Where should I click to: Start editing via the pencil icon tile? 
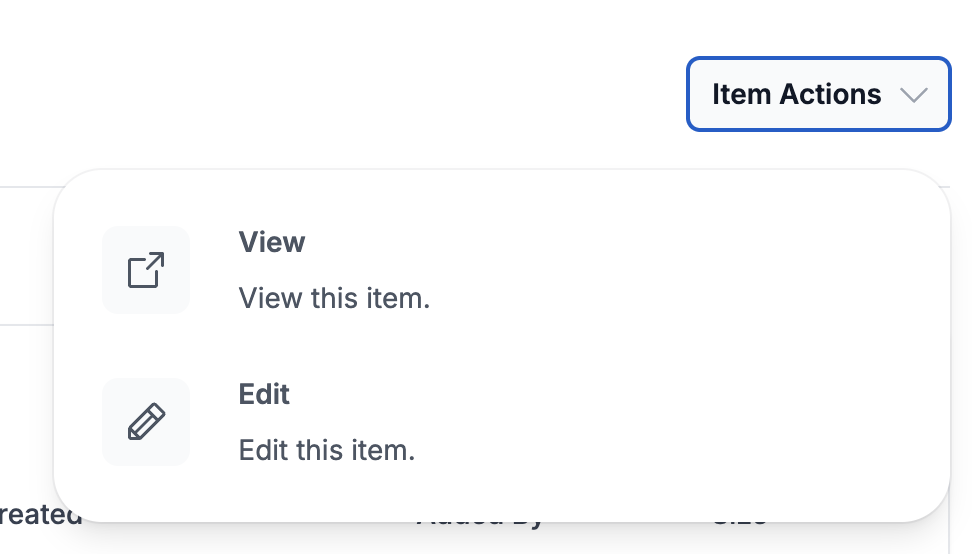tap(146, 422)
